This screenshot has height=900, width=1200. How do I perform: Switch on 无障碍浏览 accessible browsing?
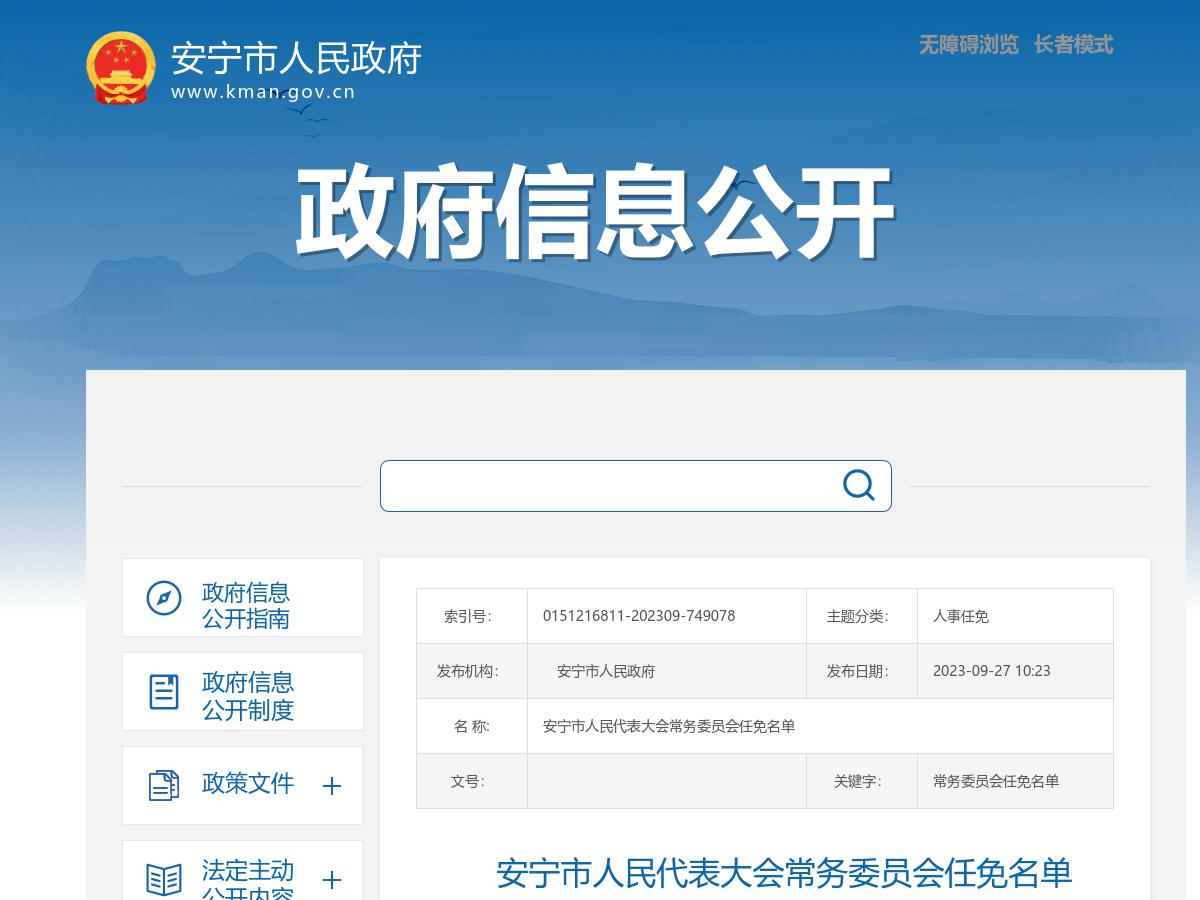tap(966, 45)
